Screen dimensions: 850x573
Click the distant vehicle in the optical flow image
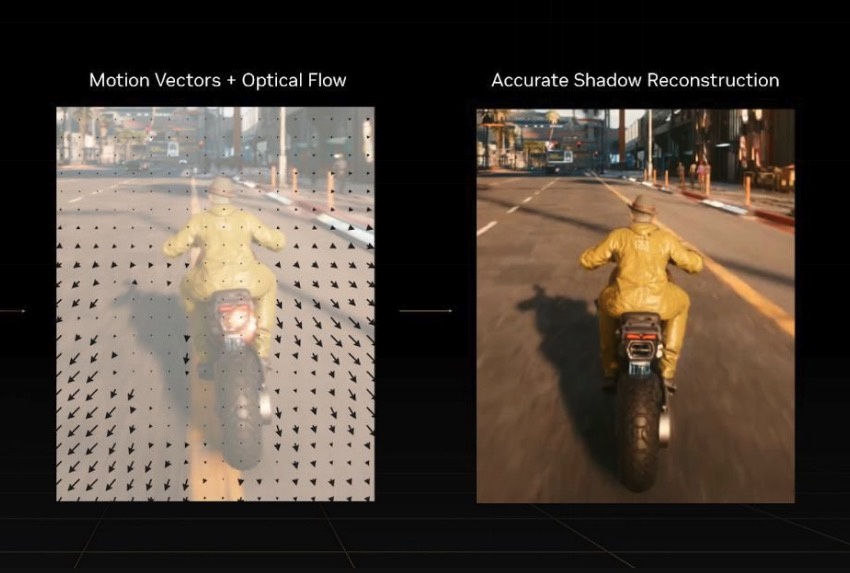tap(173, 149)
